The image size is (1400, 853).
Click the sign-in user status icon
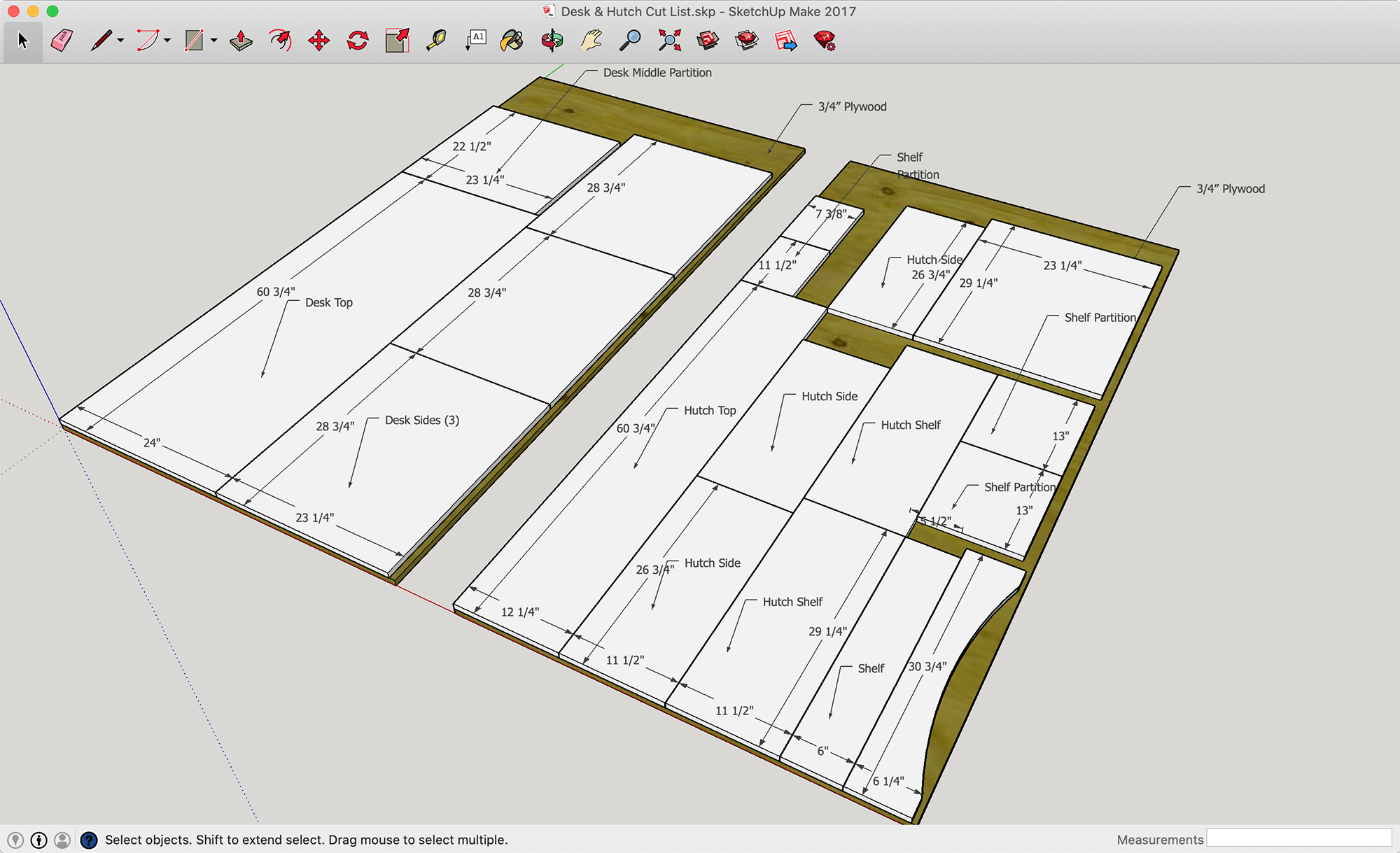coord(62,840)
